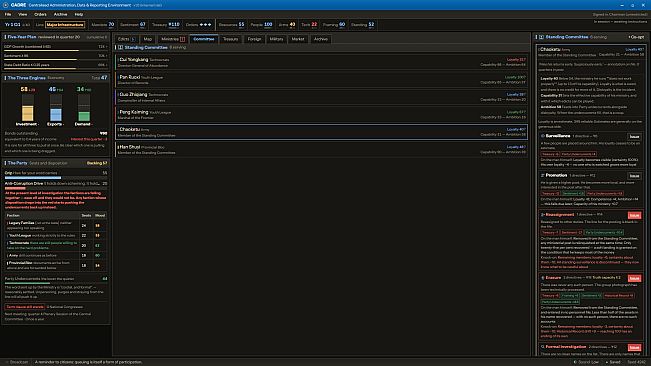Select the Provincial Bloc faction row
The width and height of the screenshot is (651, 366).
tap(56, 265)
